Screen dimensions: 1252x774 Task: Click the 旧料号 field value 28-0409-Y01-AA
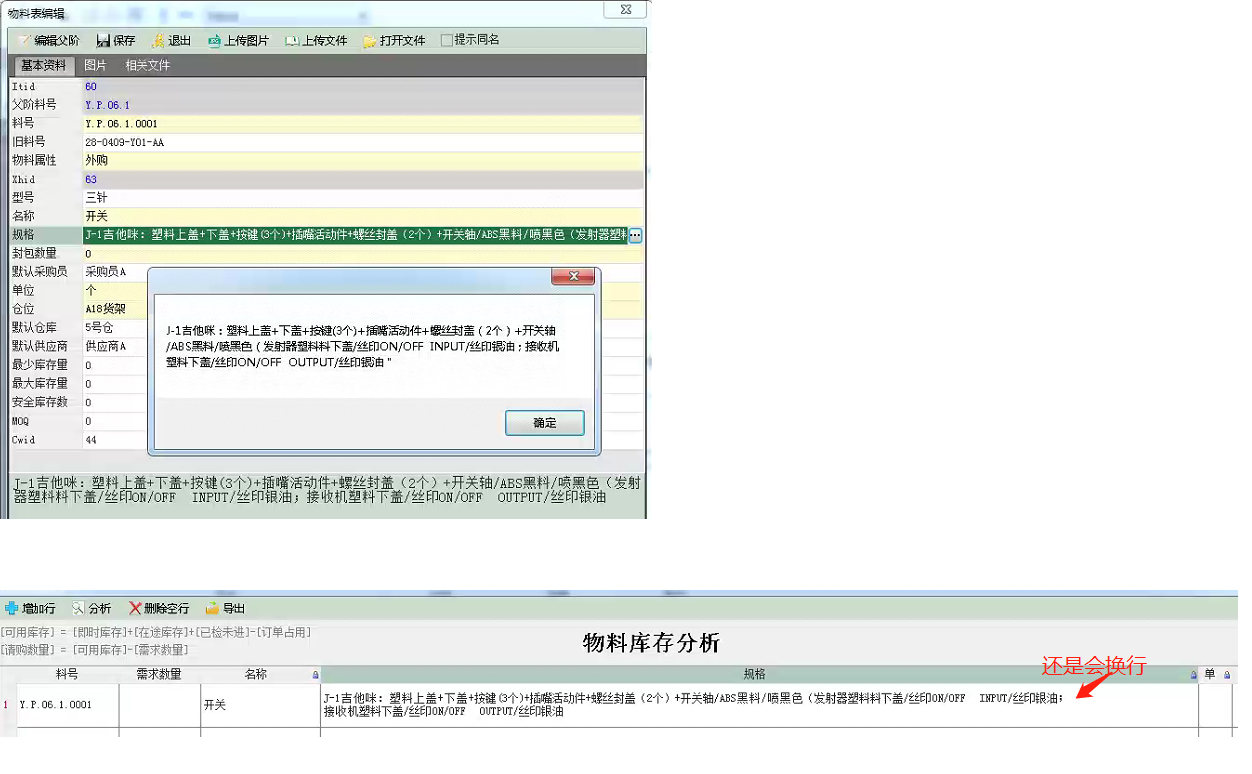pyautogui.click(x=125, y=142)
